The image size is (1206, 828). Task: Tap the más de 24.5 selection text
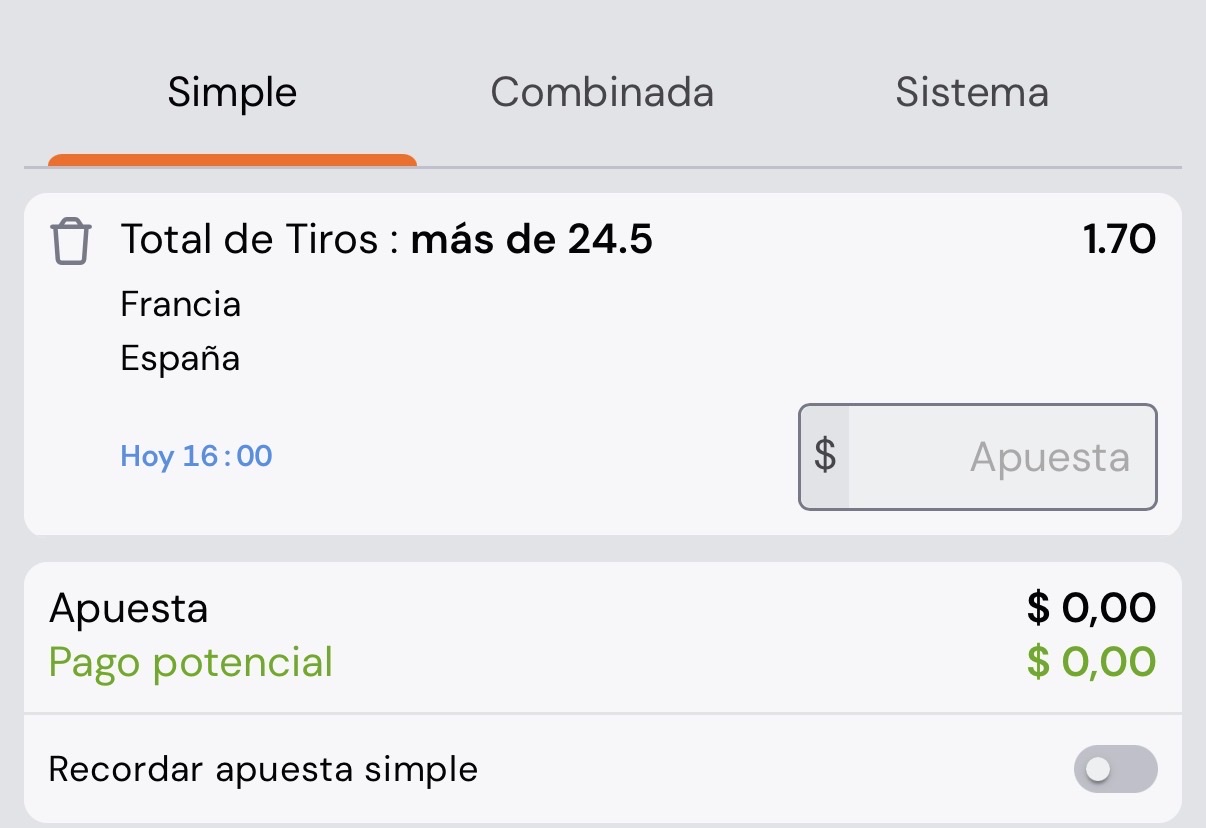pyautogui.click(x=532, y=240)
